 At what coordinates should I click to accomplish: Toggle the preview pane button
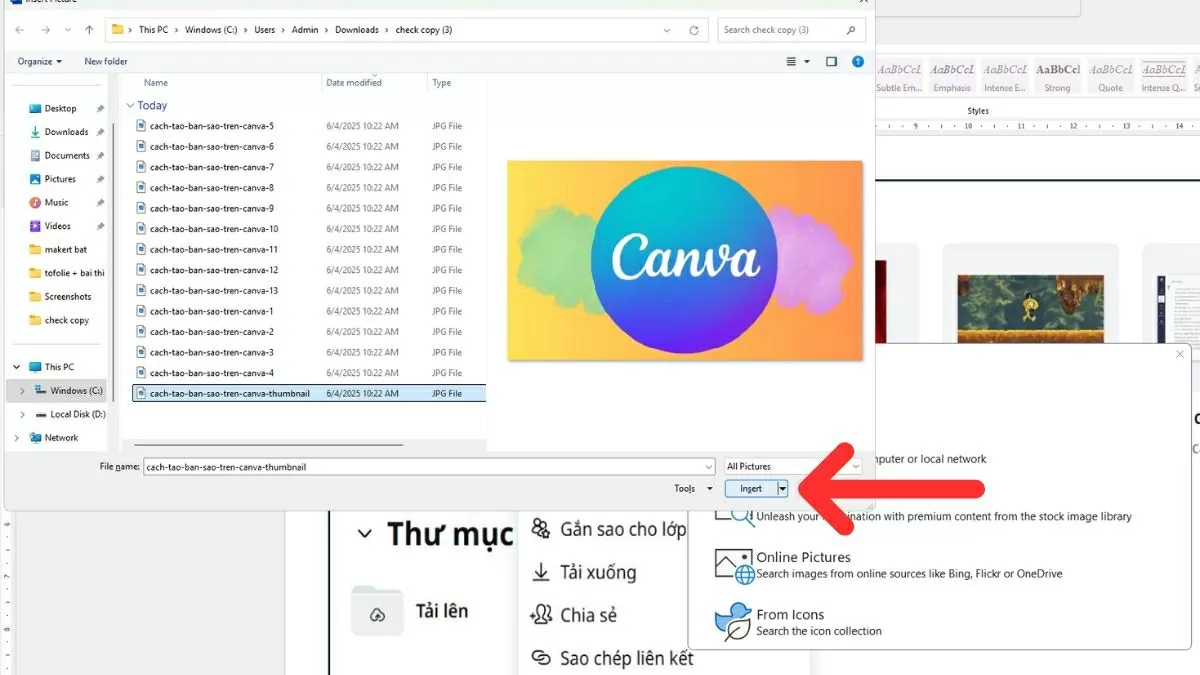point(831,61)
